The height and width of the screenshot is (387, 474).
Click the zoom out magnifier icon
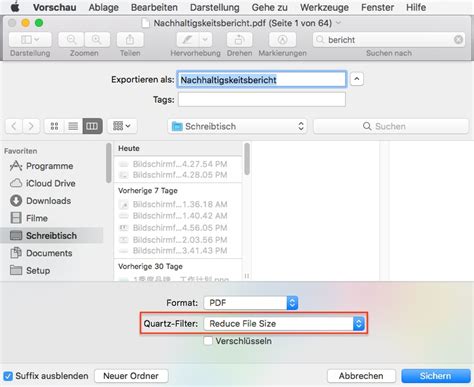[71, 40]
